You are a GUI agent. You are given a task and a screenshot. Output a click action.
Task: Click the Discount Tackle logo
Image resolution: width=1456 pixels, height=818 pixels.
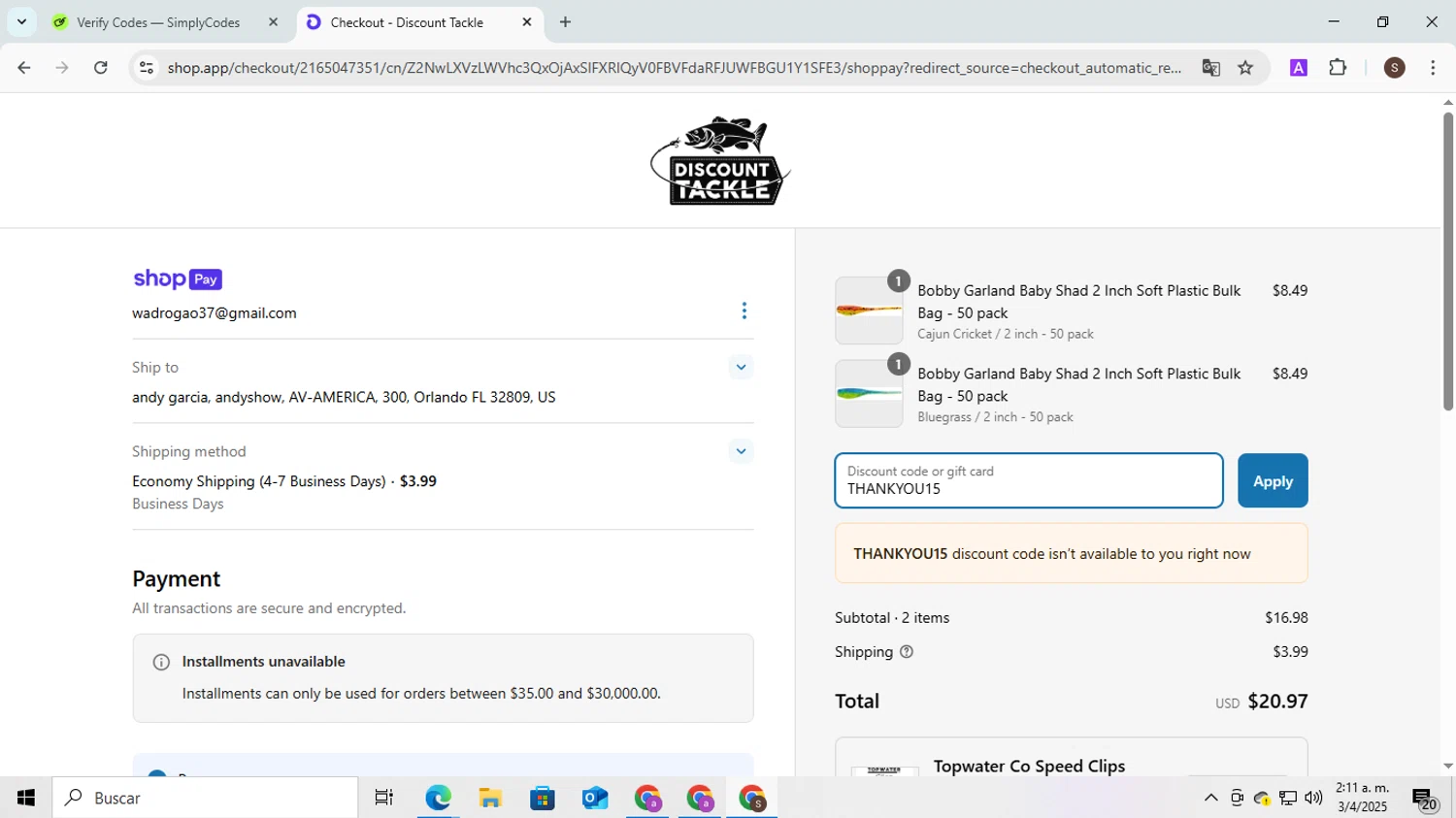720,161
